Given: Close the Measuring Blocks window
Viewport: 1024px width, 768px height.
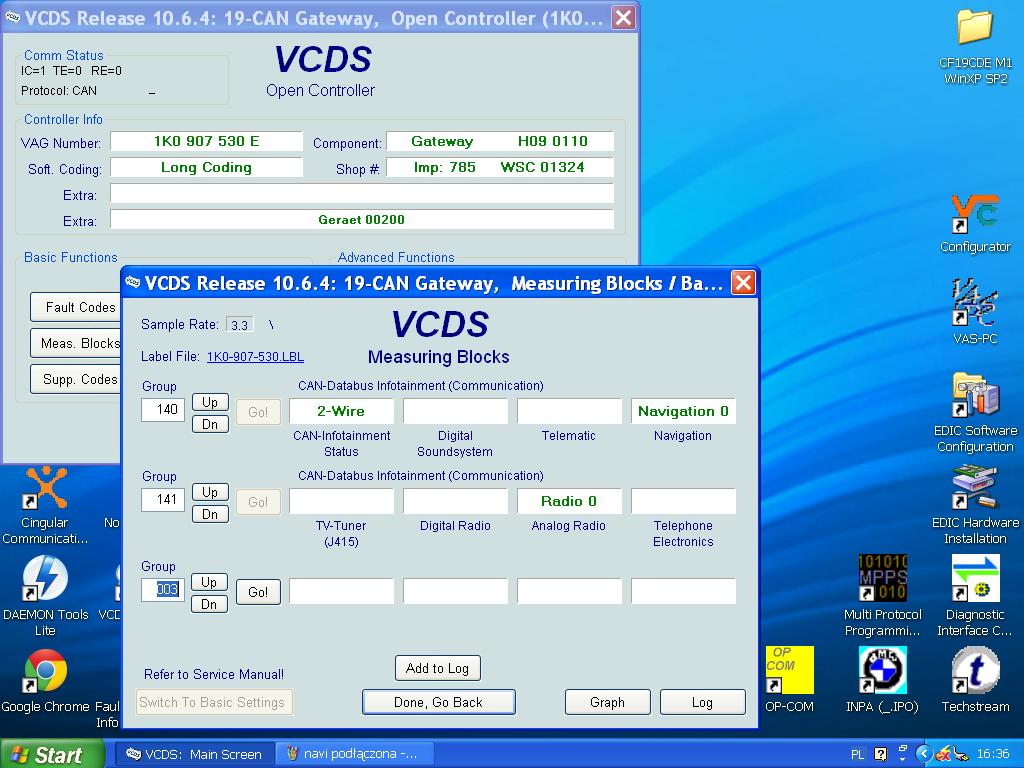Looking at the screenshot, I should [x=743, y=283].
